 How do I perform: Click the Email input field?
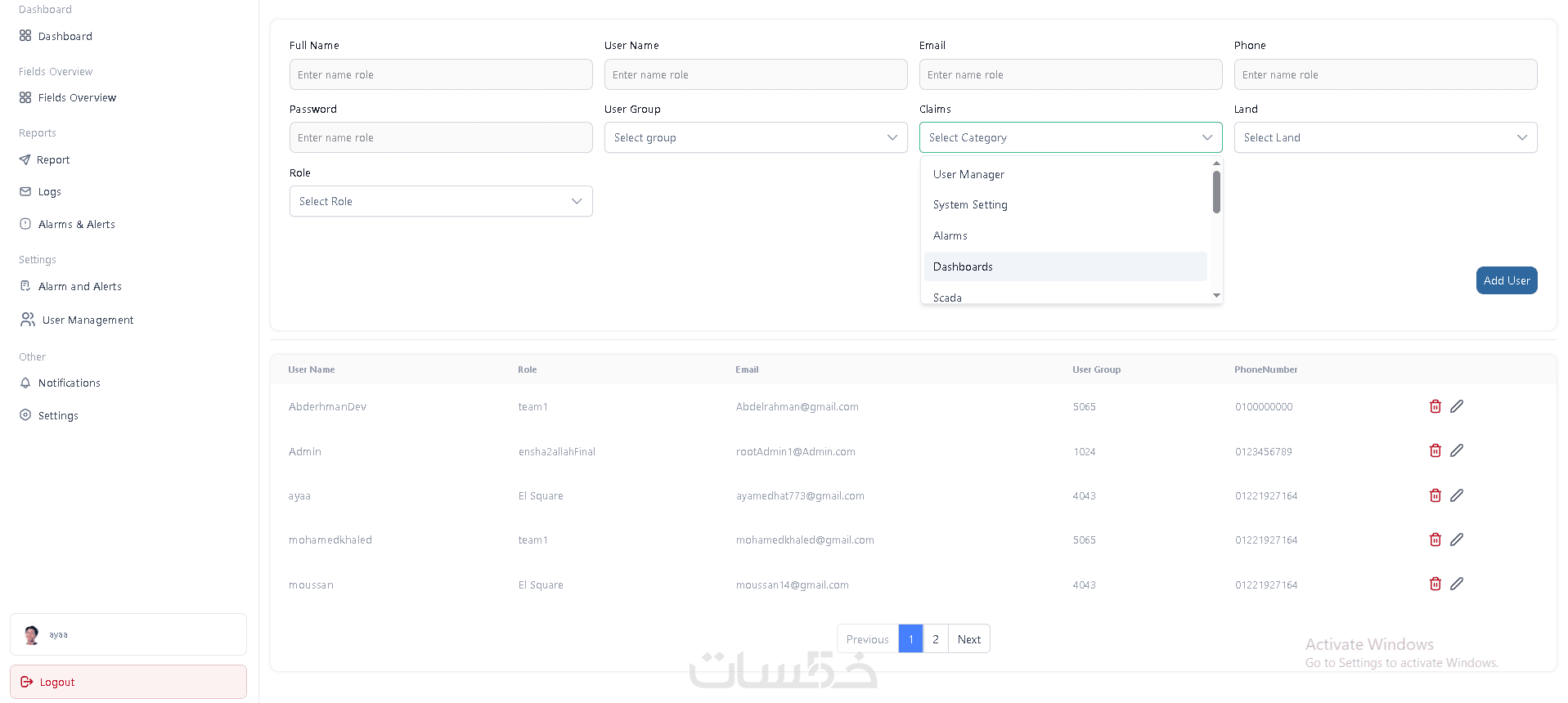(x=1071, y=74)
